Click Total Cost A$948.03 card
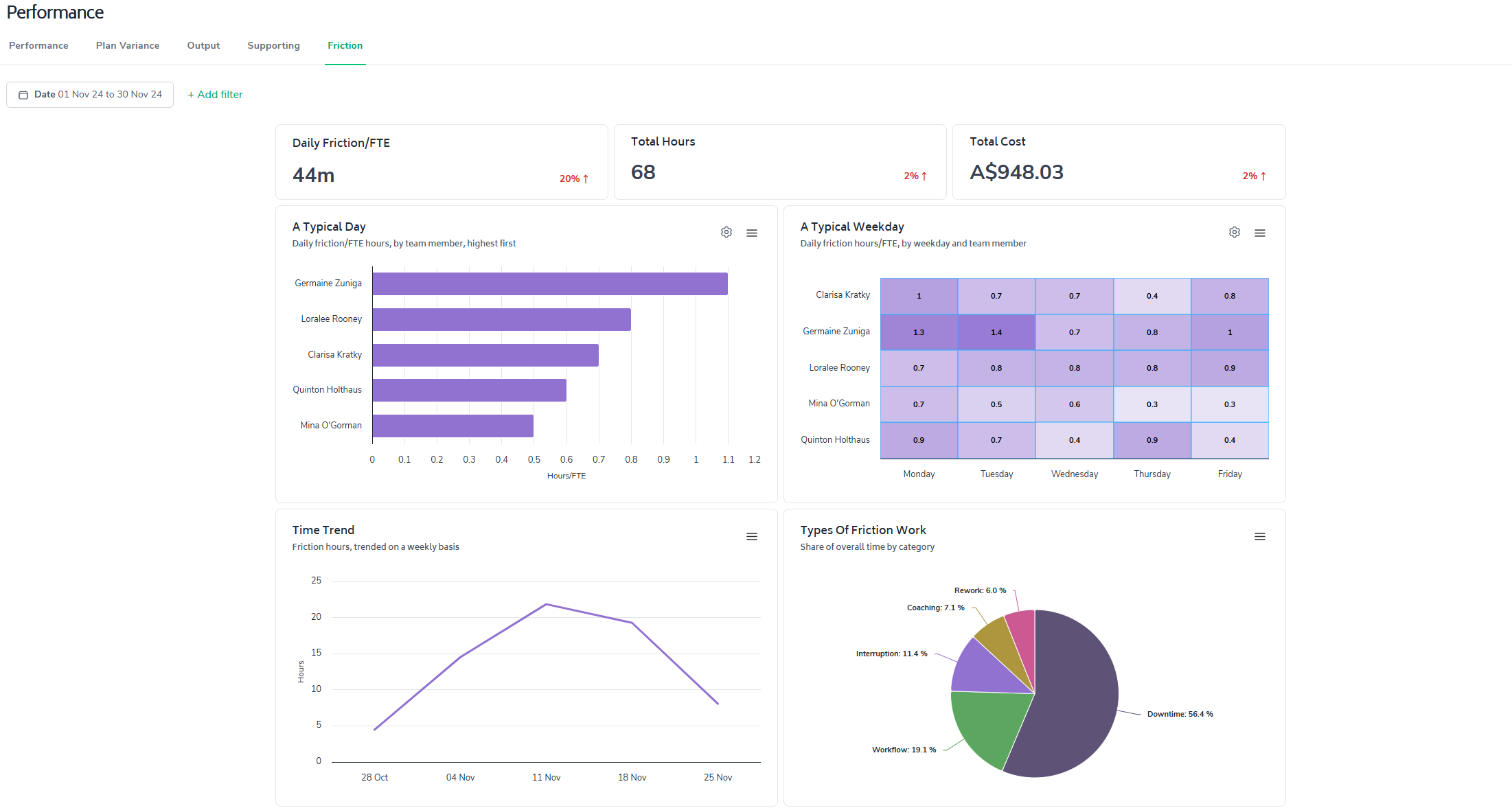1512x808 pixels. point(1118,162)
